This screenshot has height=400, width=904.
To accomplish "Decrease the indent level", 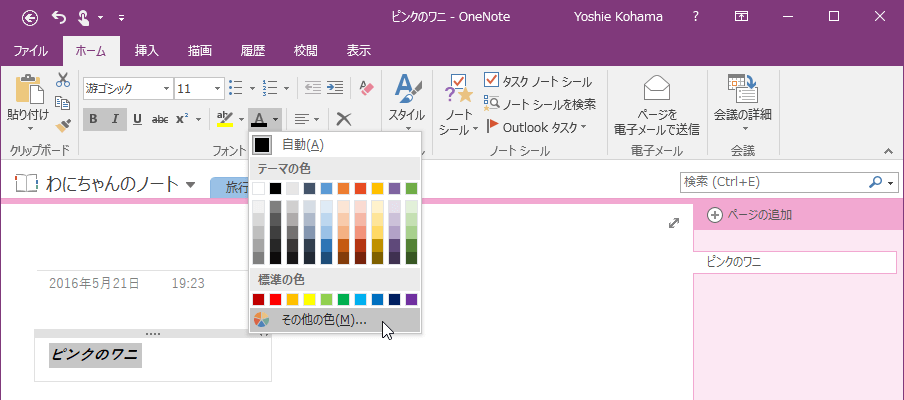I will click(313, 88).
